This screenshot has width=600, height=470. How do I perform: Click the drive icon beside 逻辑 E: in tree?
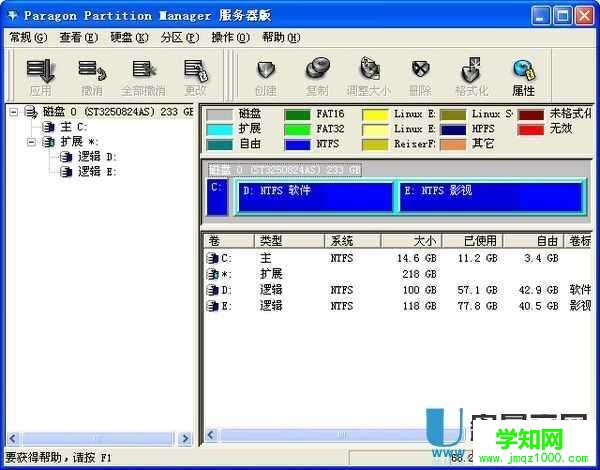(66, 172)
